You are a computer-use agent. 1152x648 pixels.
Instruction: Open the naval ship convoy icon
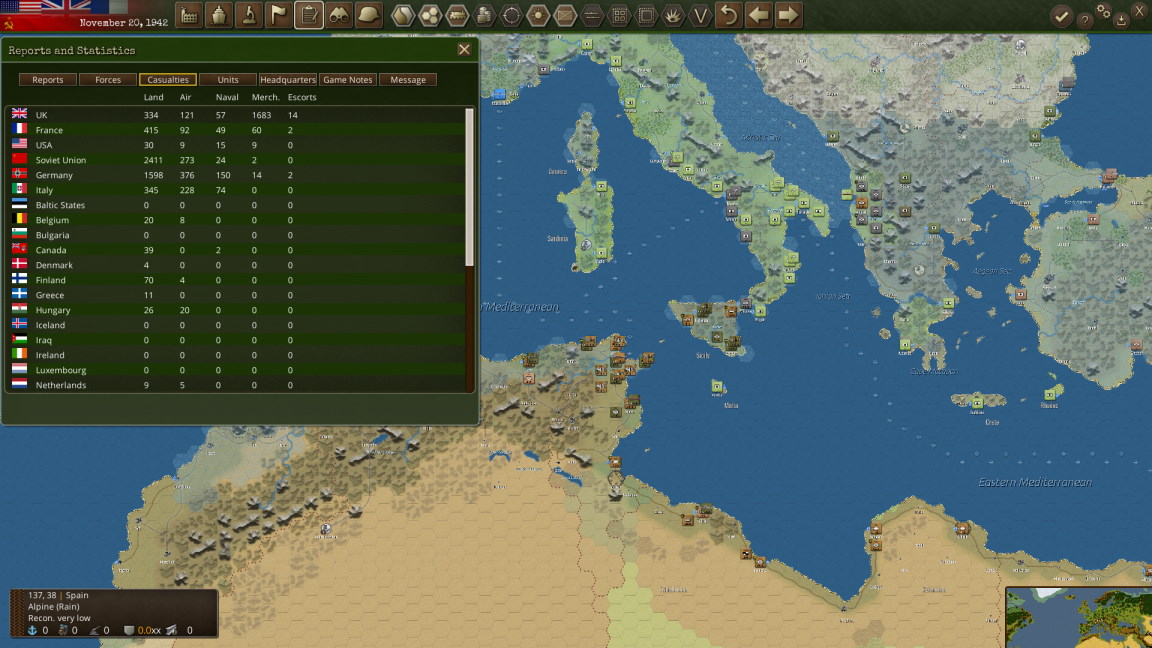219,15
